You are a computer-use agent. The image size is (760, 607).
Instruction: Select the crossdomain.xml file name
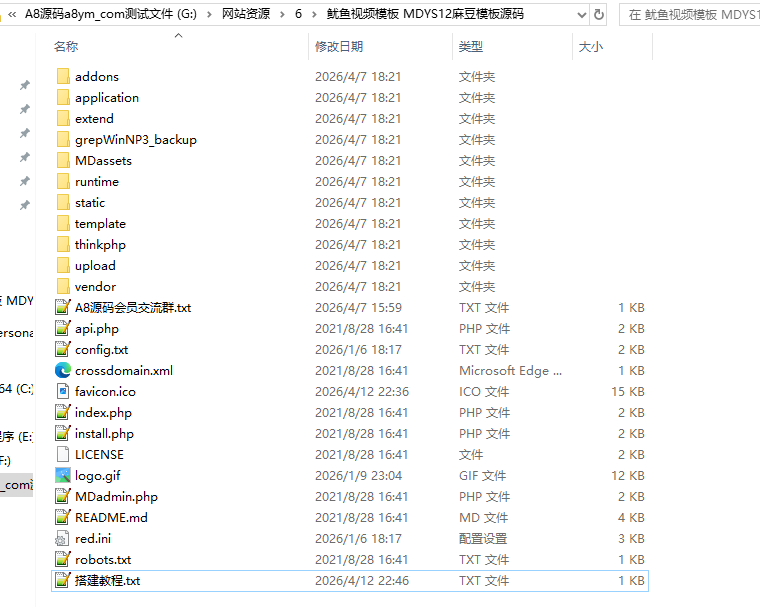coord(124,370)
